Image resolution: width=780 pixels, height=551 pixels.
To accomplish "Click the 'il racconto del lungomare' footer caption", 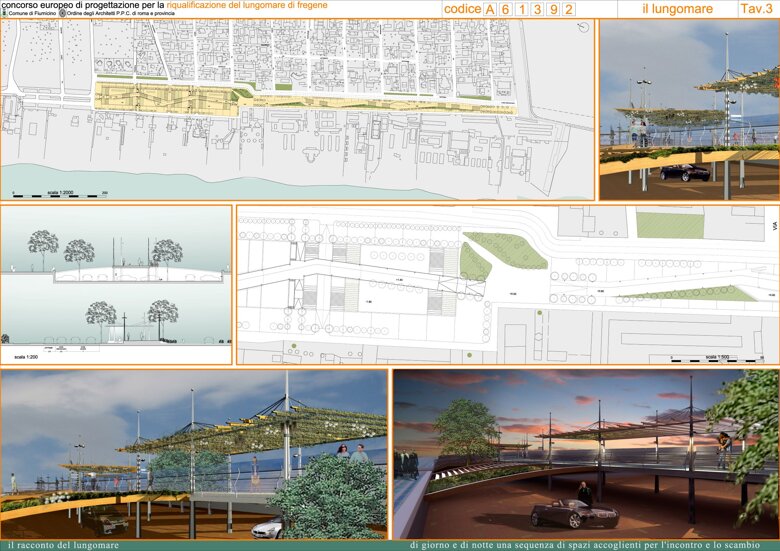I will (x=64, y=546).
